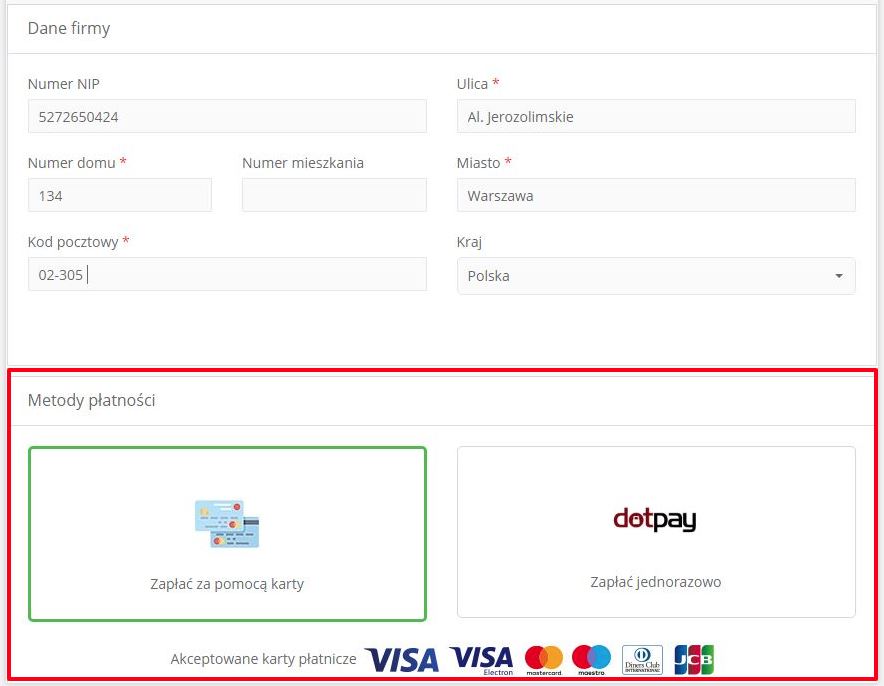Click the empty Numer mieszkania field
884x686 pixels.
pyautogui.click(x=334, y=196)
